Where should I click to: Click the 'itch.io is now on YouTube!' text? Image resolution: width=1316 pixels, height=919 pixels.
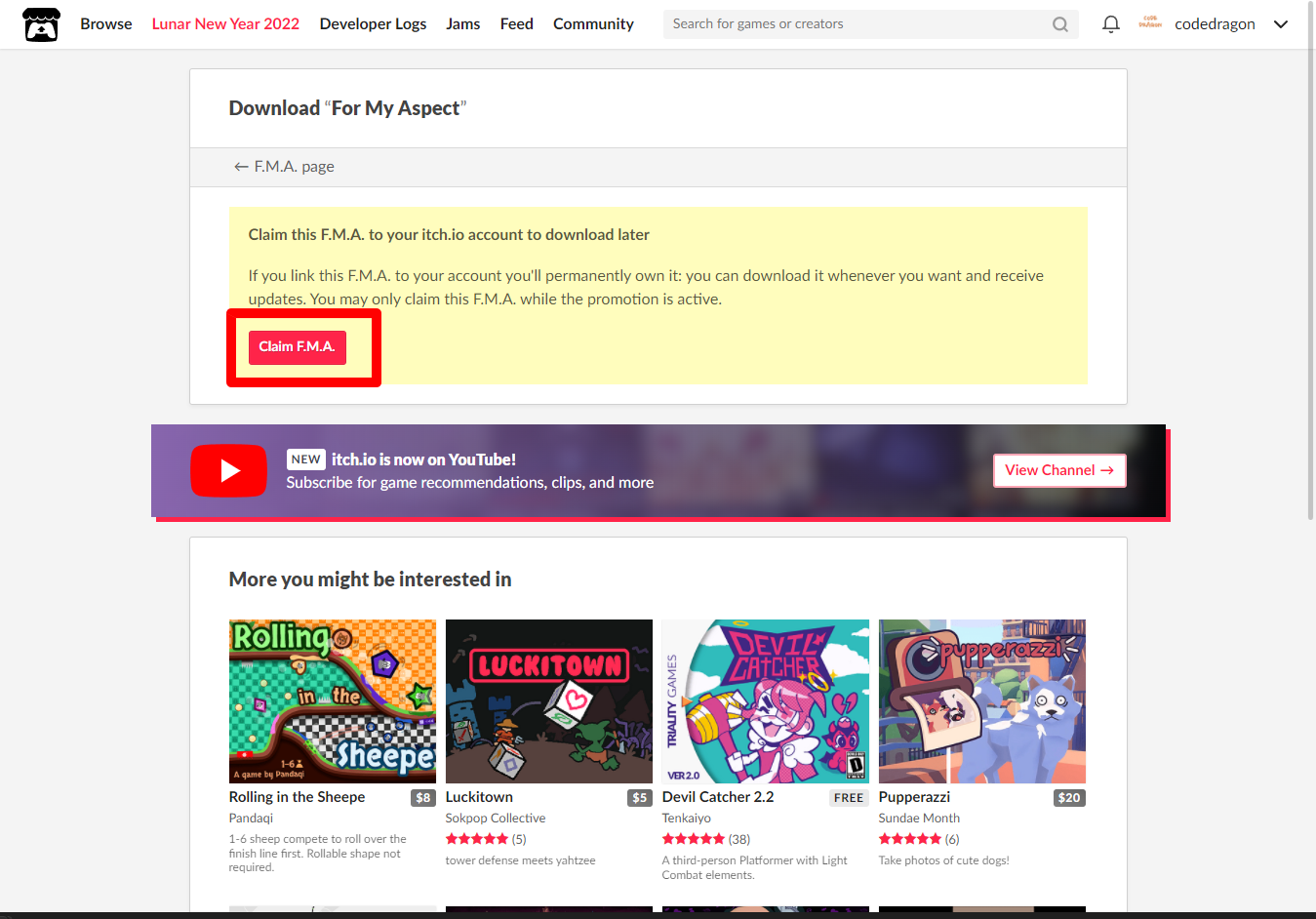(423, 459)
